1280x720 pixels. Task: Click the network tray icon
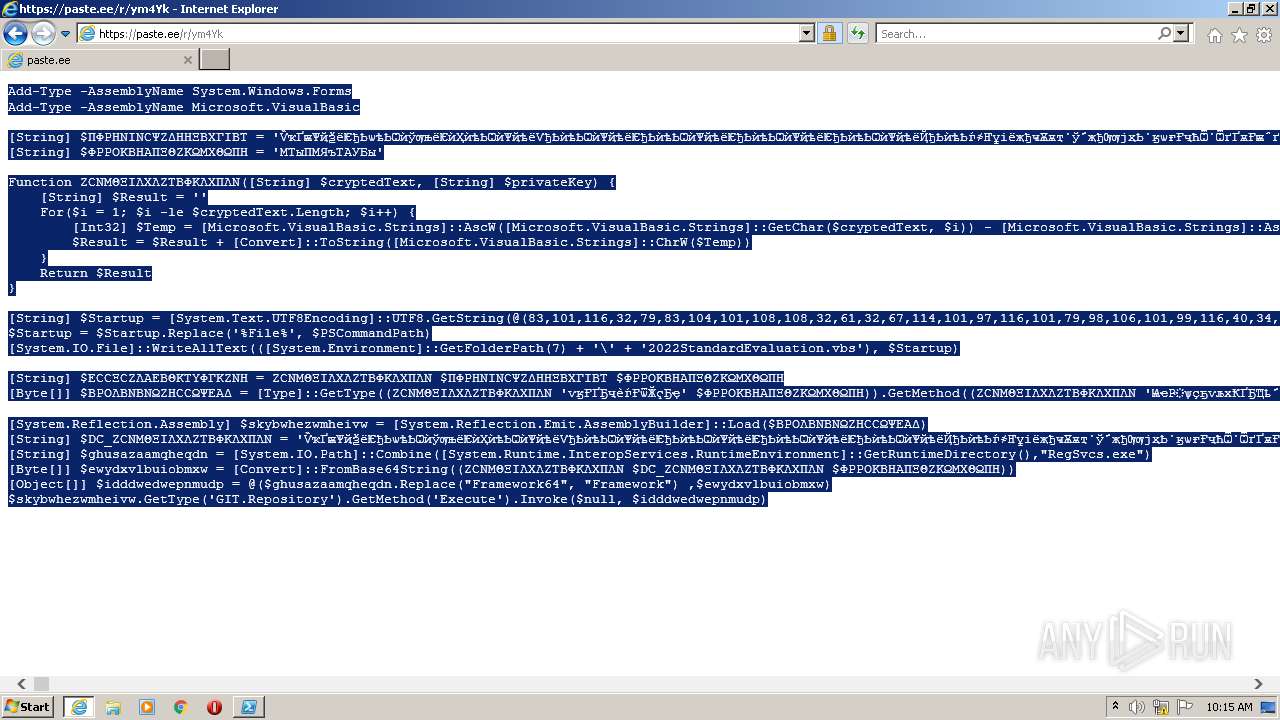point(1162,707)
